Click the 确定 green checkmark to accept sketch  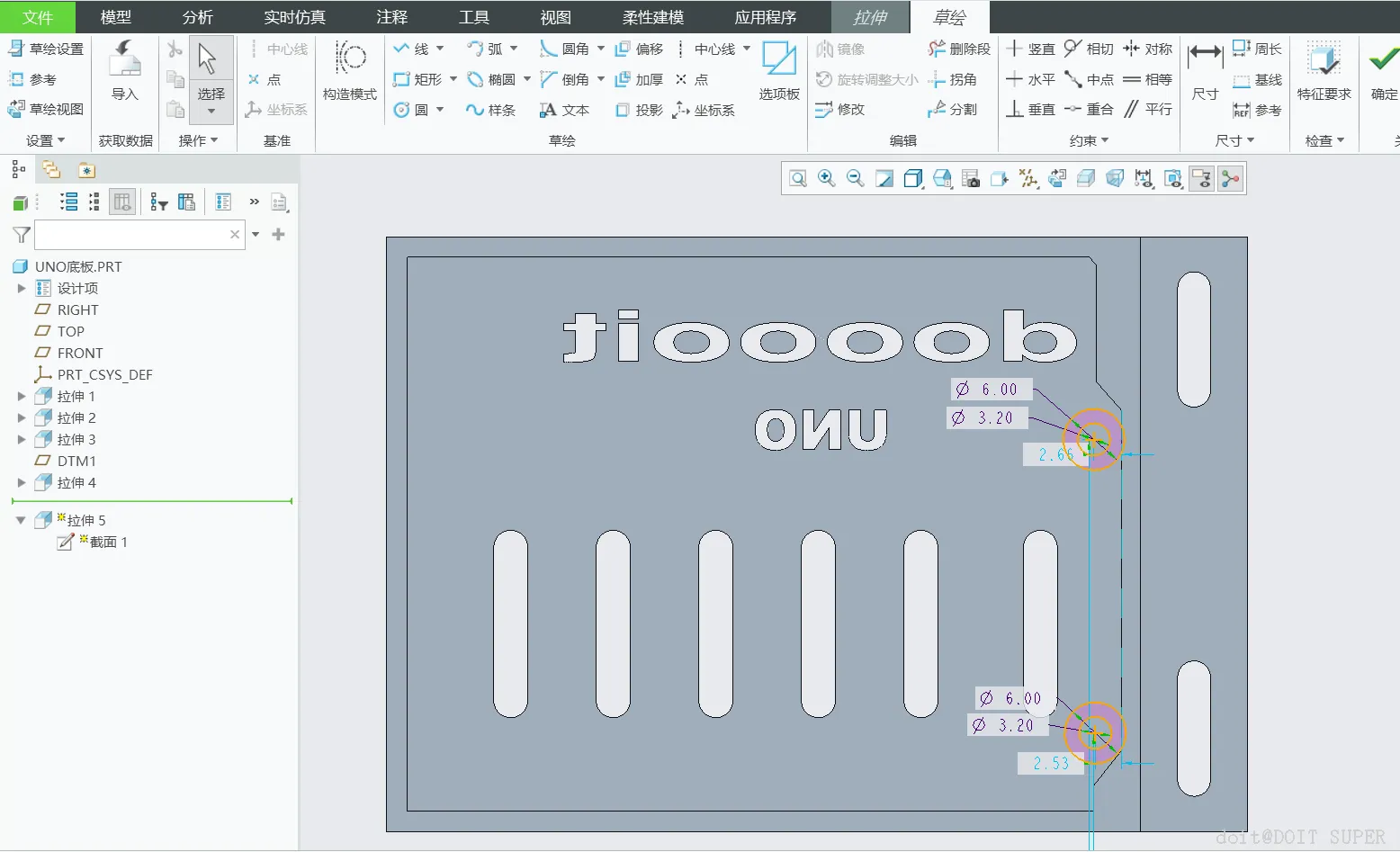[x=1383, y=71]
